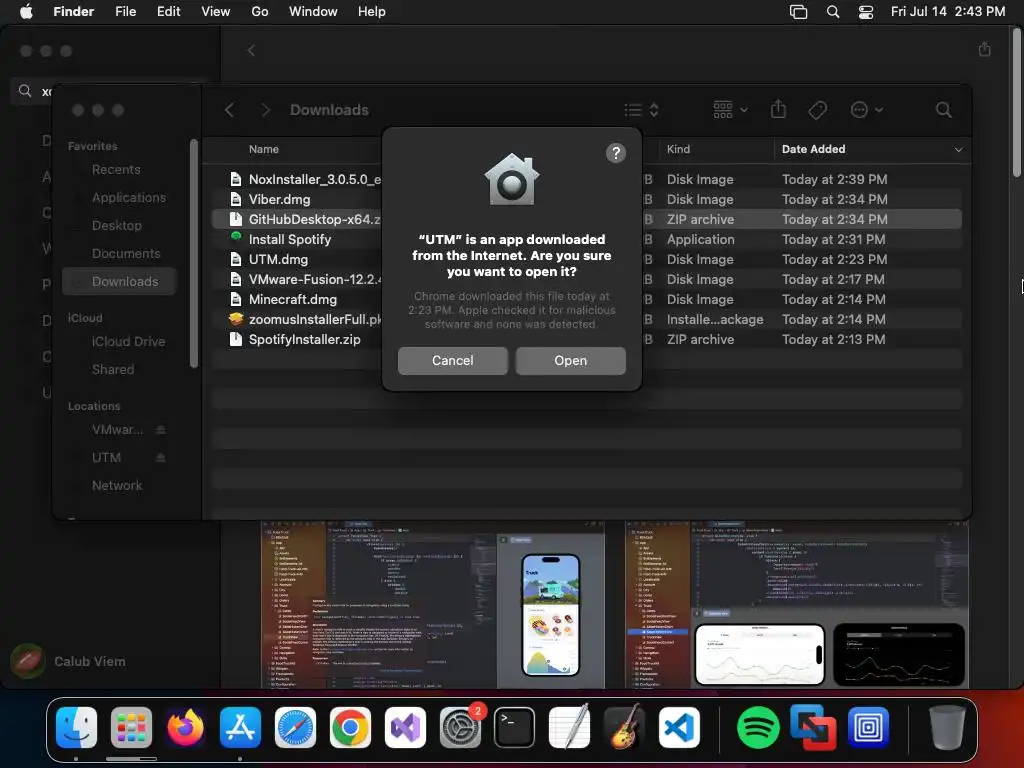Click the Share icon in Downloads toolbar

(x=778, y=109)
